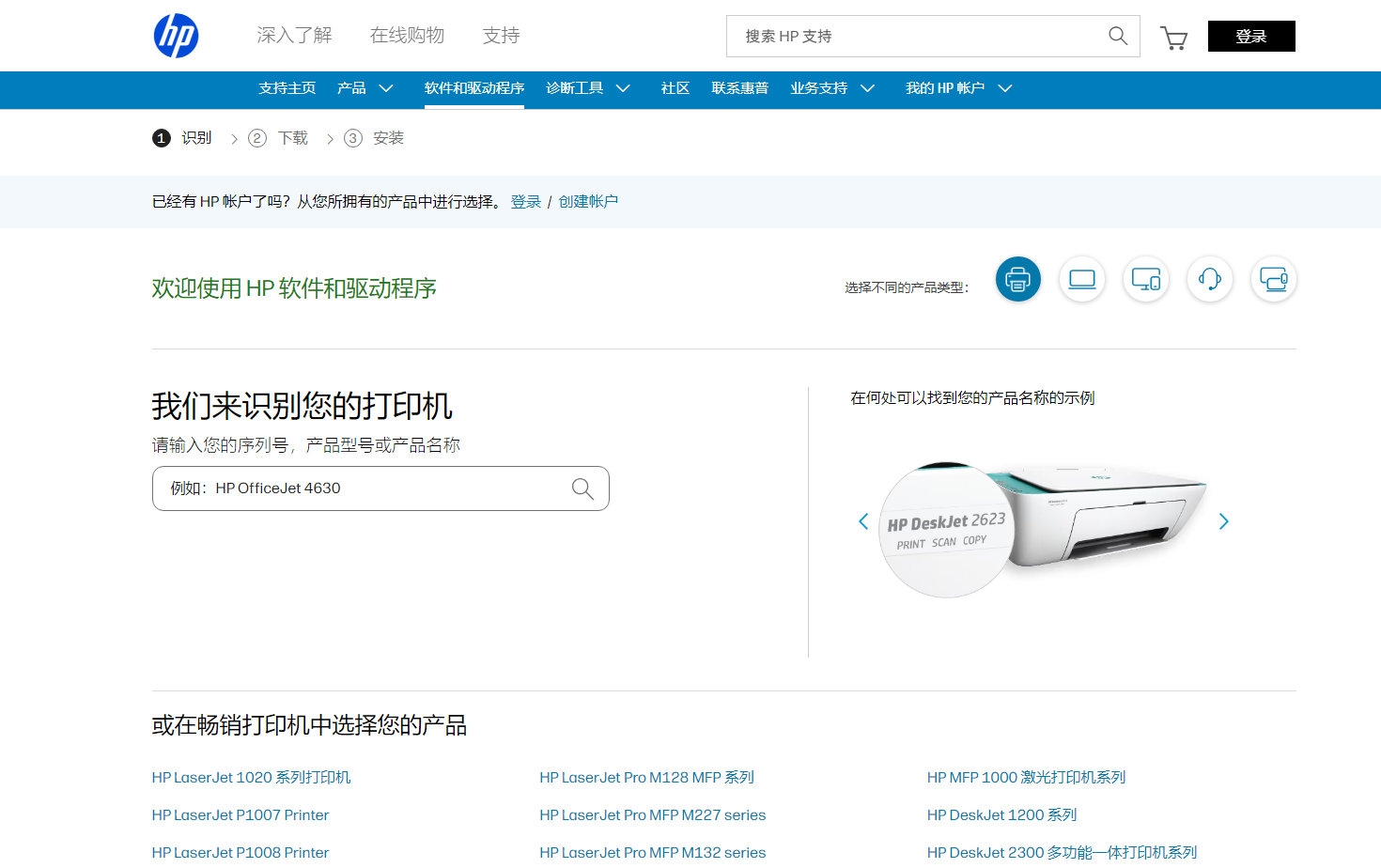
Task: Choose the desktop and mobile product type icon
Action: coord(1145,279)
